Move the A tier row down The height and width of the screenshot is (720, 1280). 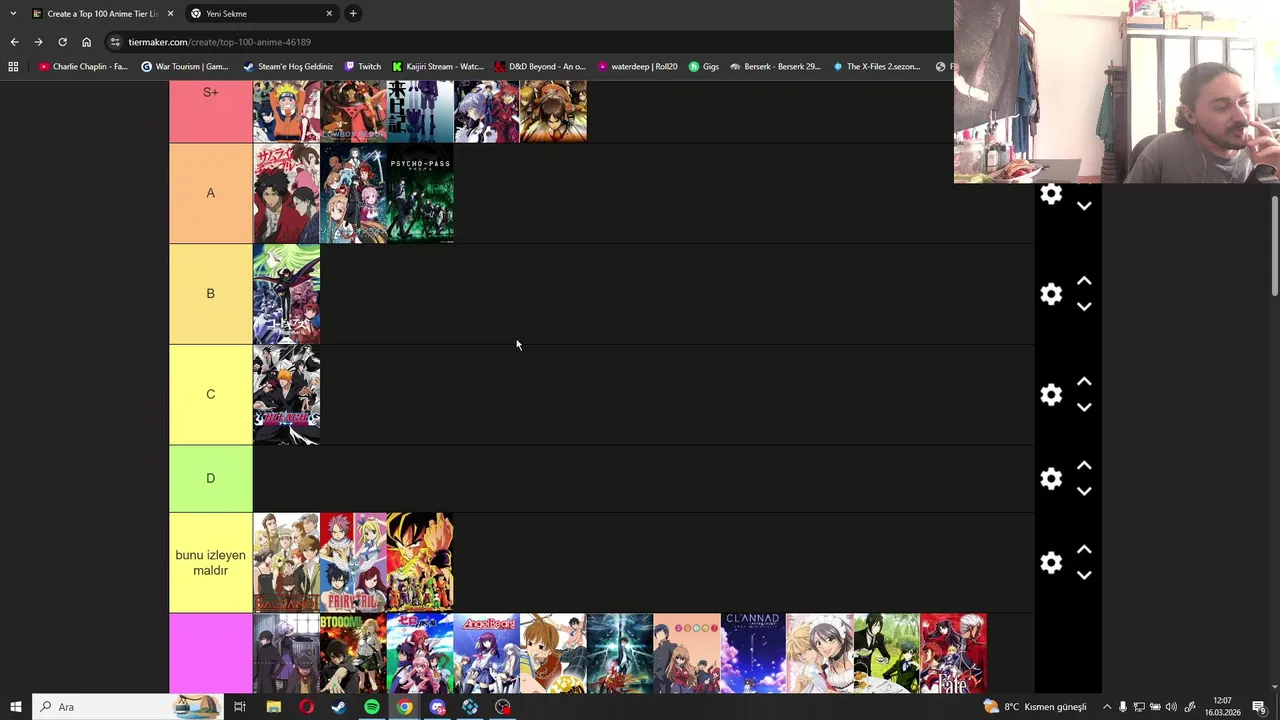[1084, 206]
